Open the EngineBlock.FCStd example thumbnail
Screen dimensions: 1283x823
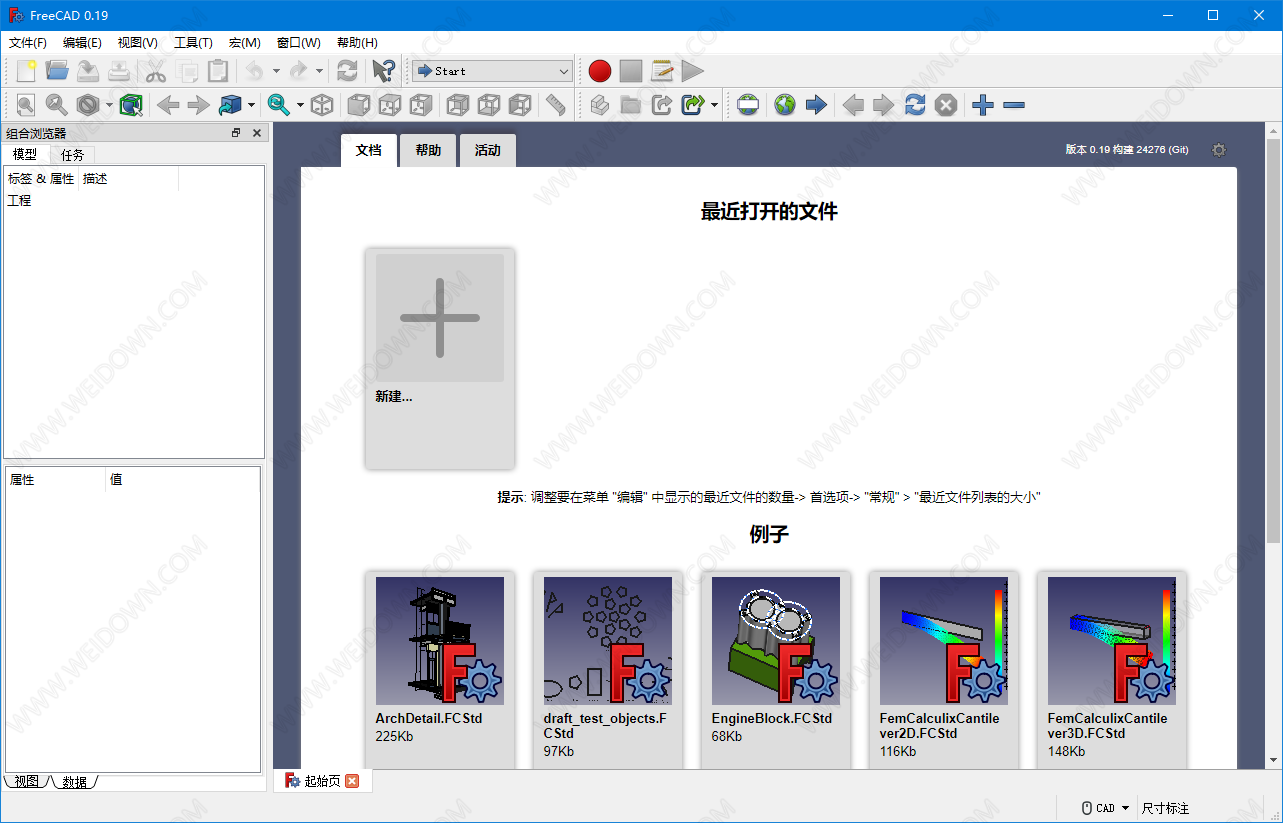tap(775, 641)
